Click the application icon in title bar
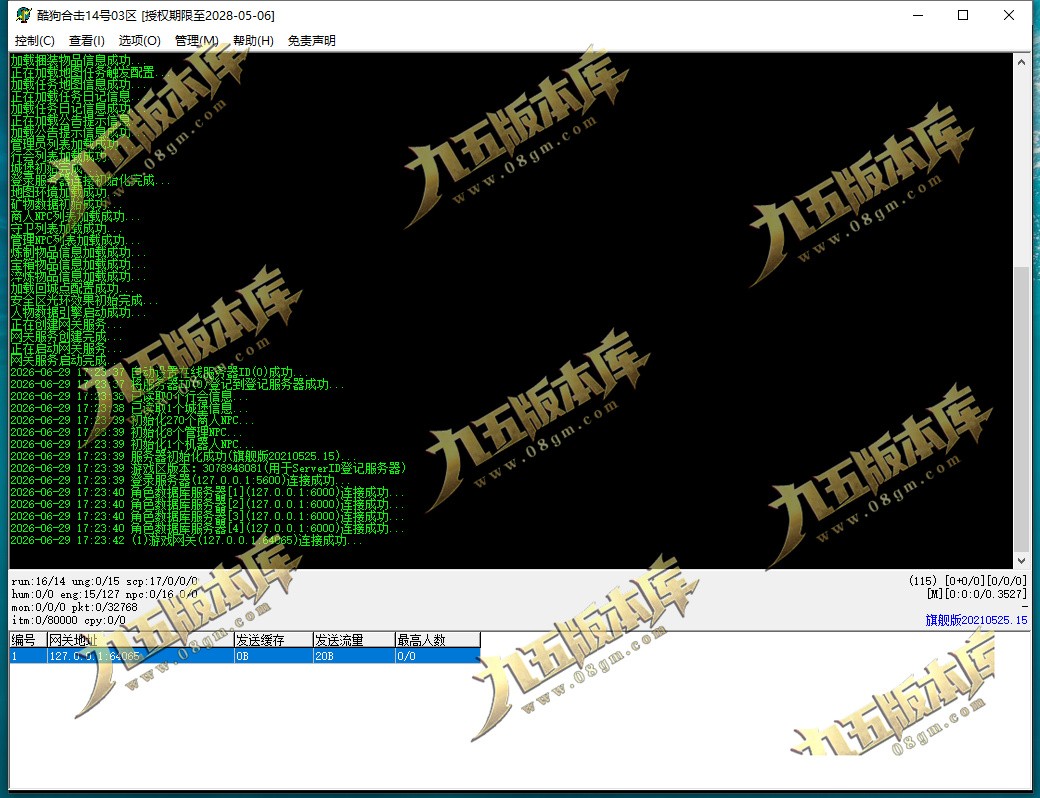1040x798 pixels. [24, 15]
